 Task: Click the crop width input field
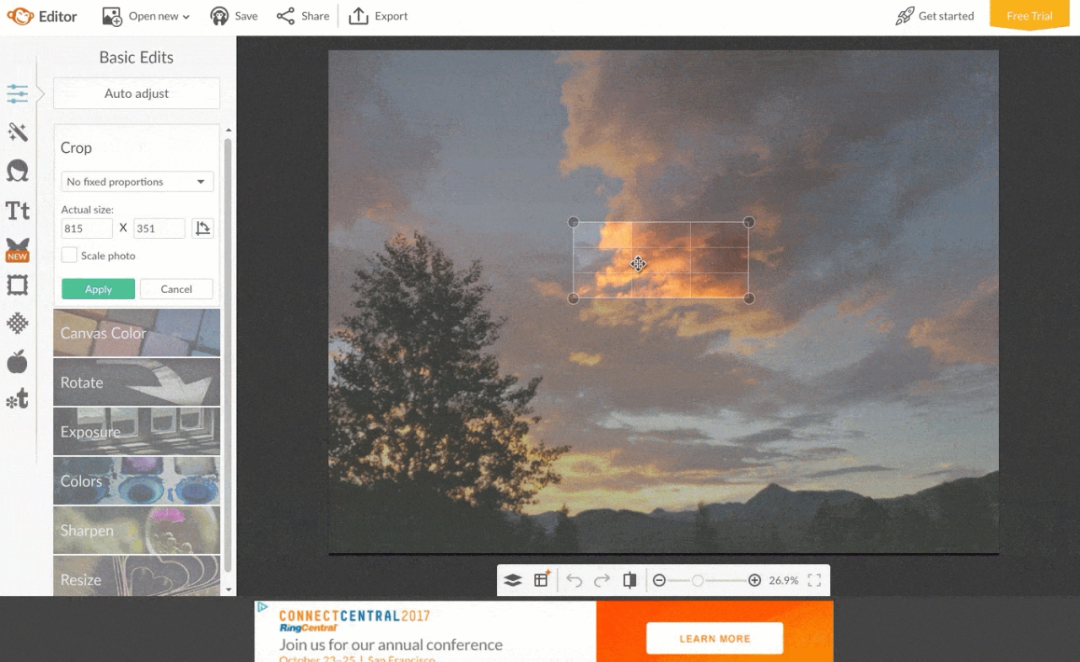pyautogui.click(x=86, y=228)
